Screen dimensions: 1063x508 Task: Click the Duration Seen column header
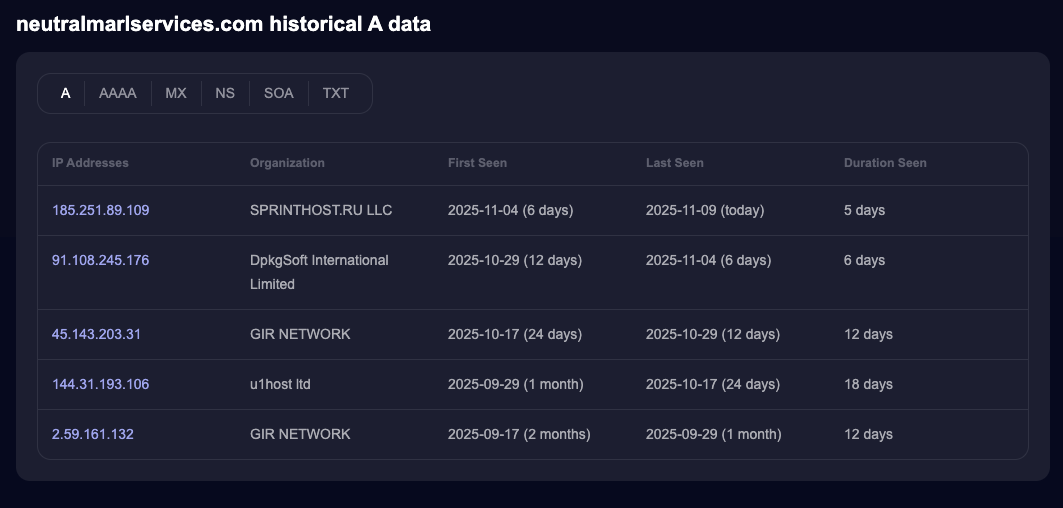885,163
